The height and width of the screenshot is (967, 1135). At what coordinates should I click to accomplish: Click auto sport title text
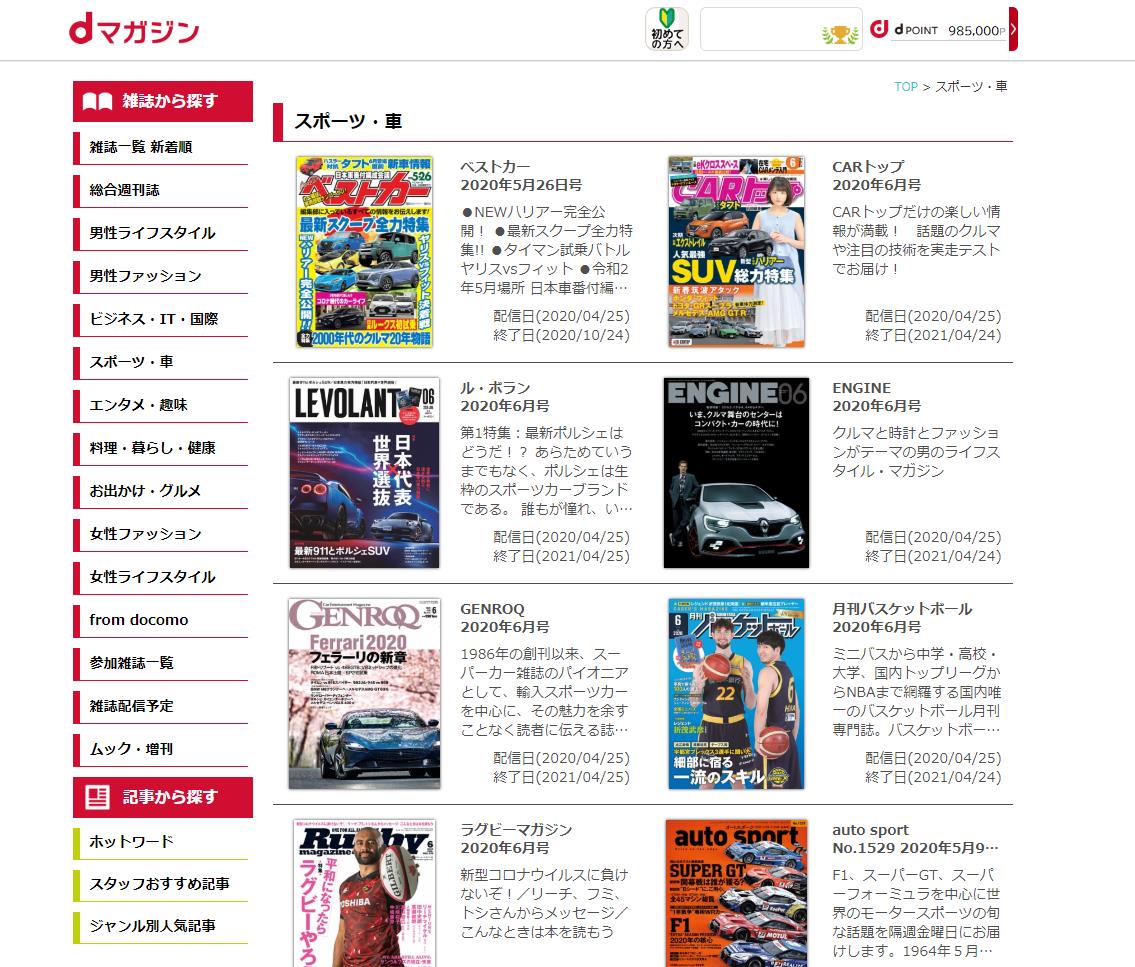[870, 830]
